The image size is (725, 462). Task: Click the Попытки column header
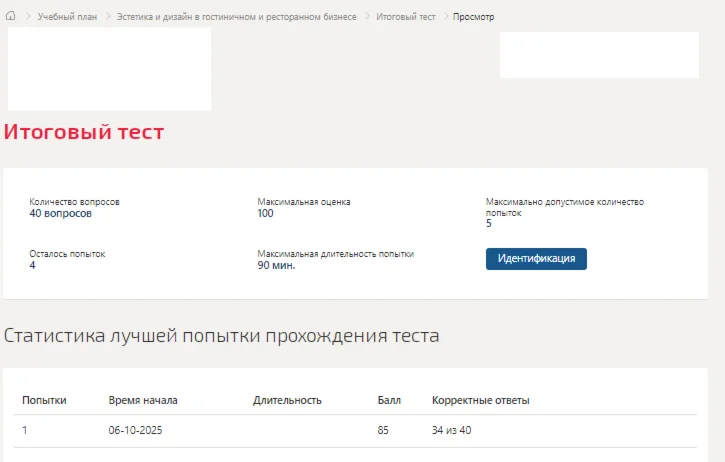pyautogui.click(x=44, y=401)
